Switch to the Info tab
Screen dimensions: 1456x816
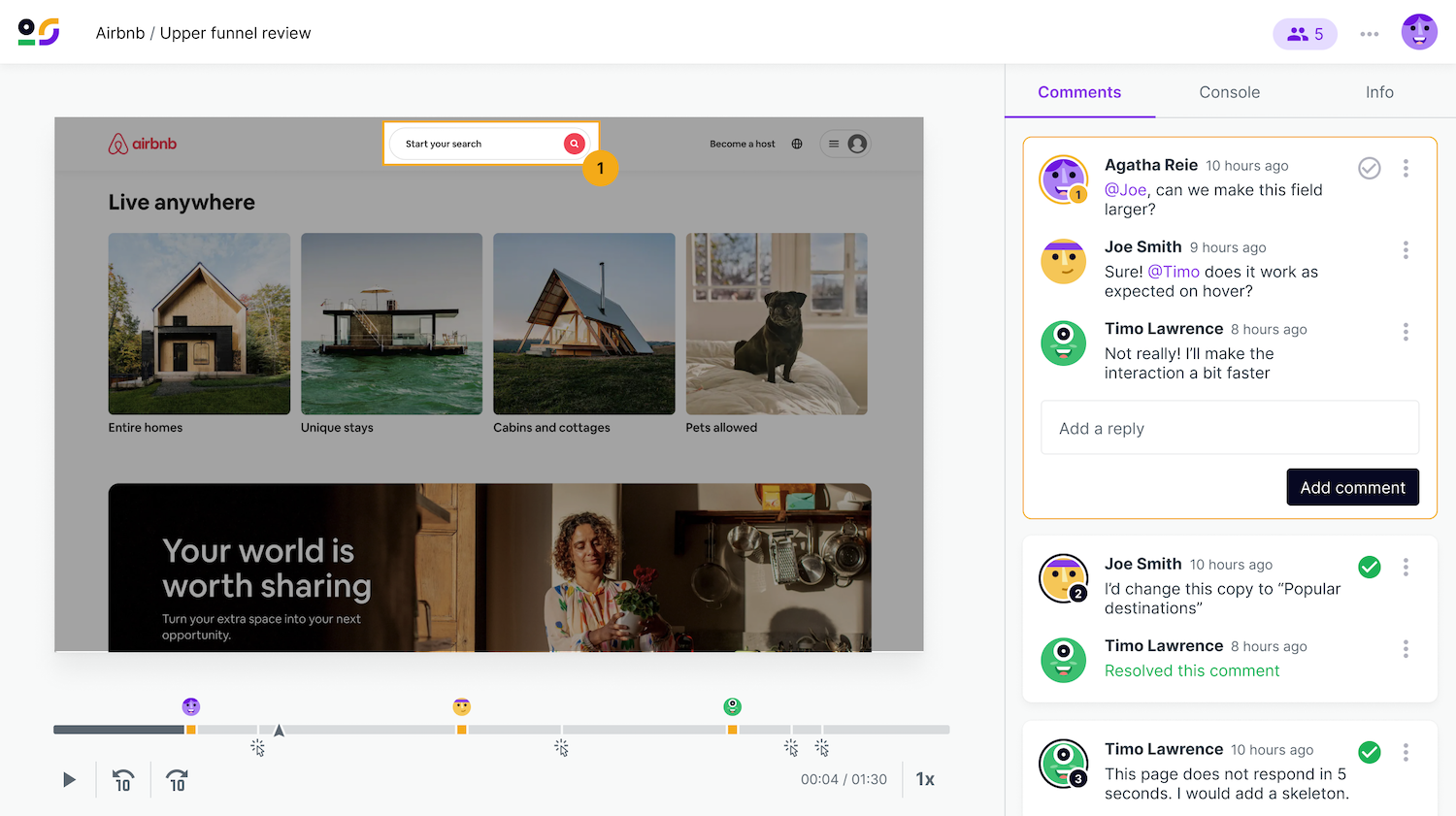(1378, 92)
